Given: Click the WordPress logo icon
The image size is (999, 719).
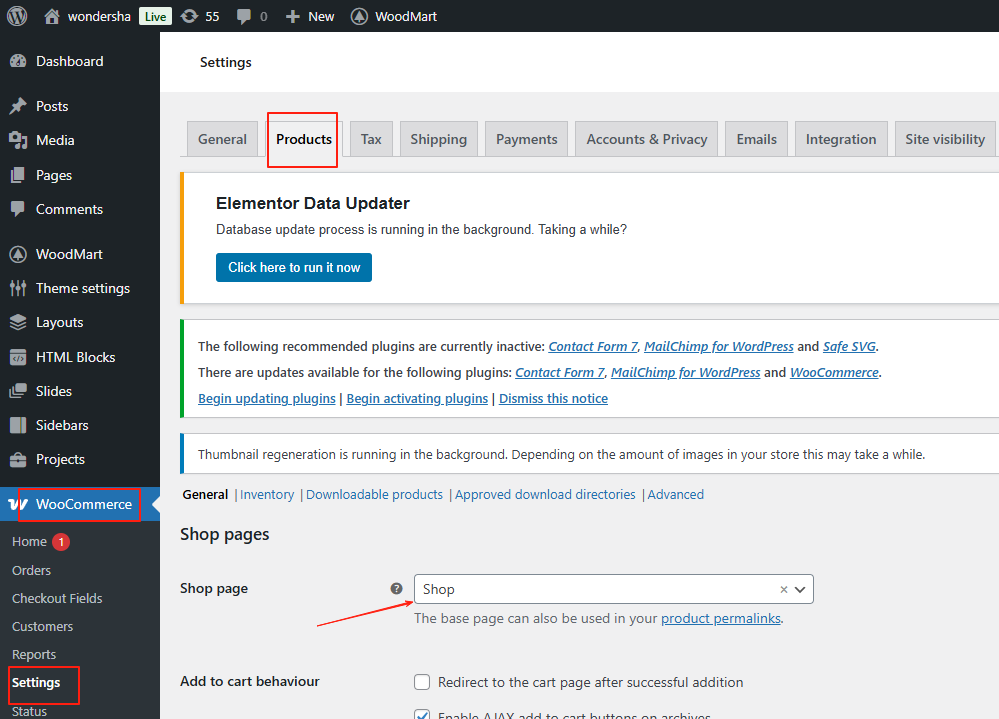Looking at the screenshot, I should 17,16.
